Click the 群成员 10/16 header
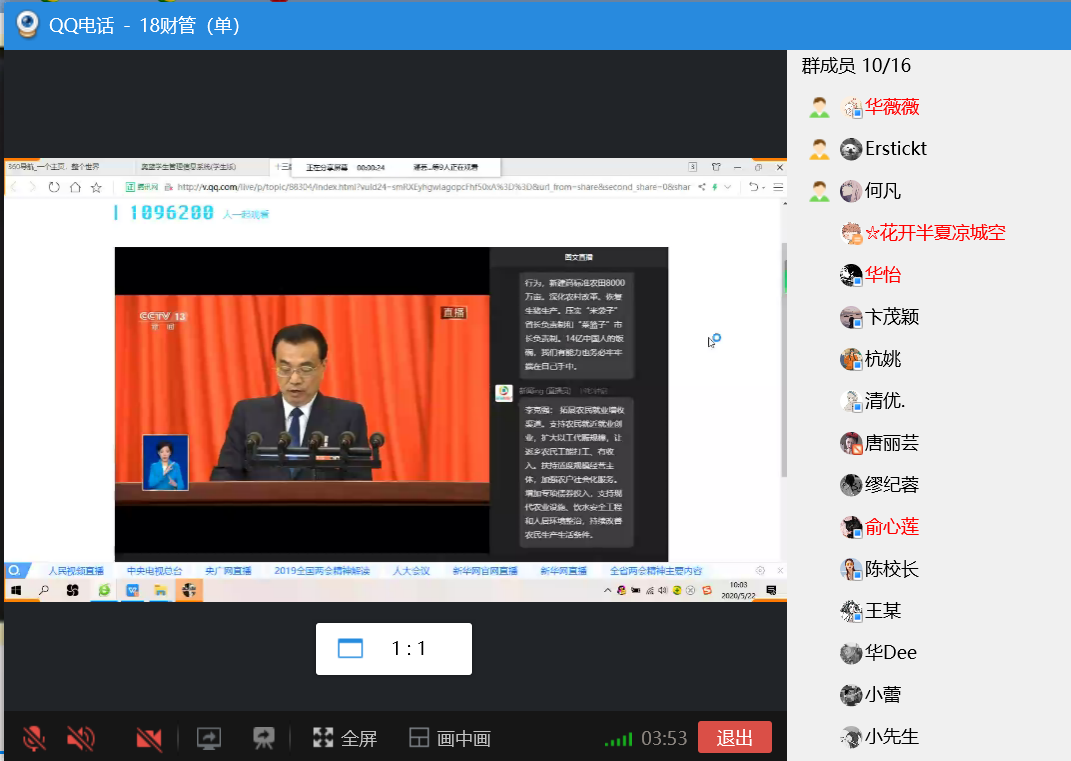The width and height of the screenshot is (1071, 761). coord(856,66)
